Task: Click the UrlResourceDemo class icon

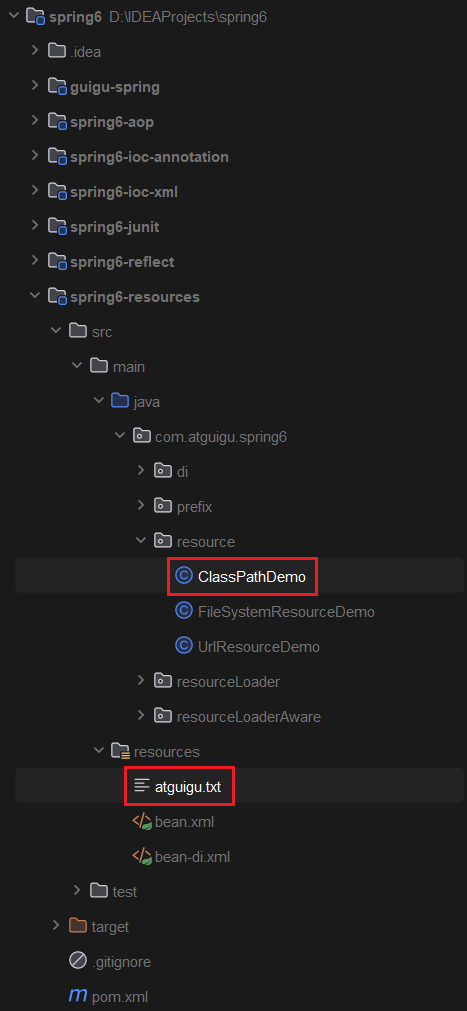Action: tap(184, 645)
